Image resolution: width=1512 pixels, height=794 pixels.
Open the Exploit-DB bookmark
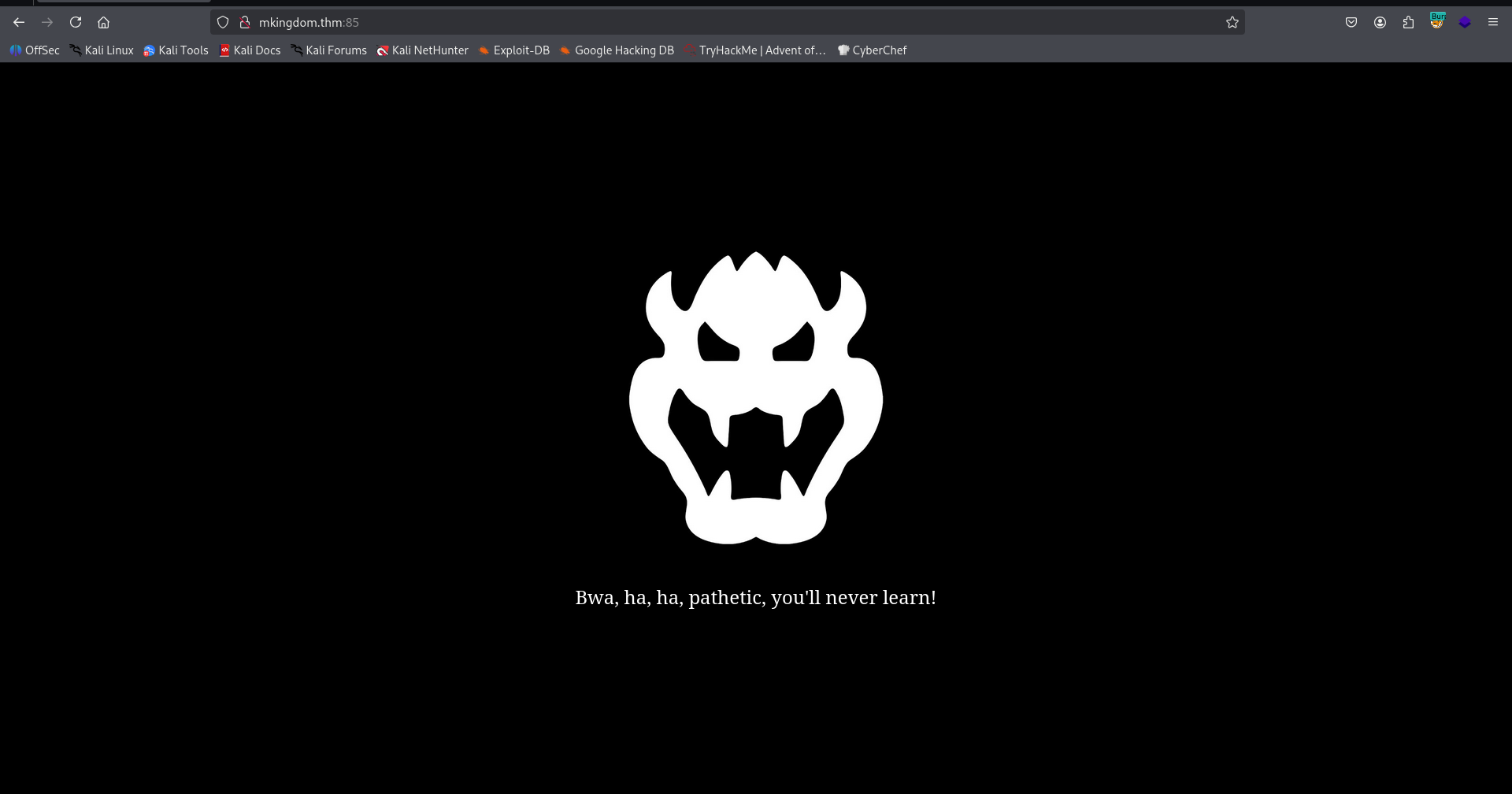[x=514, y=50]
